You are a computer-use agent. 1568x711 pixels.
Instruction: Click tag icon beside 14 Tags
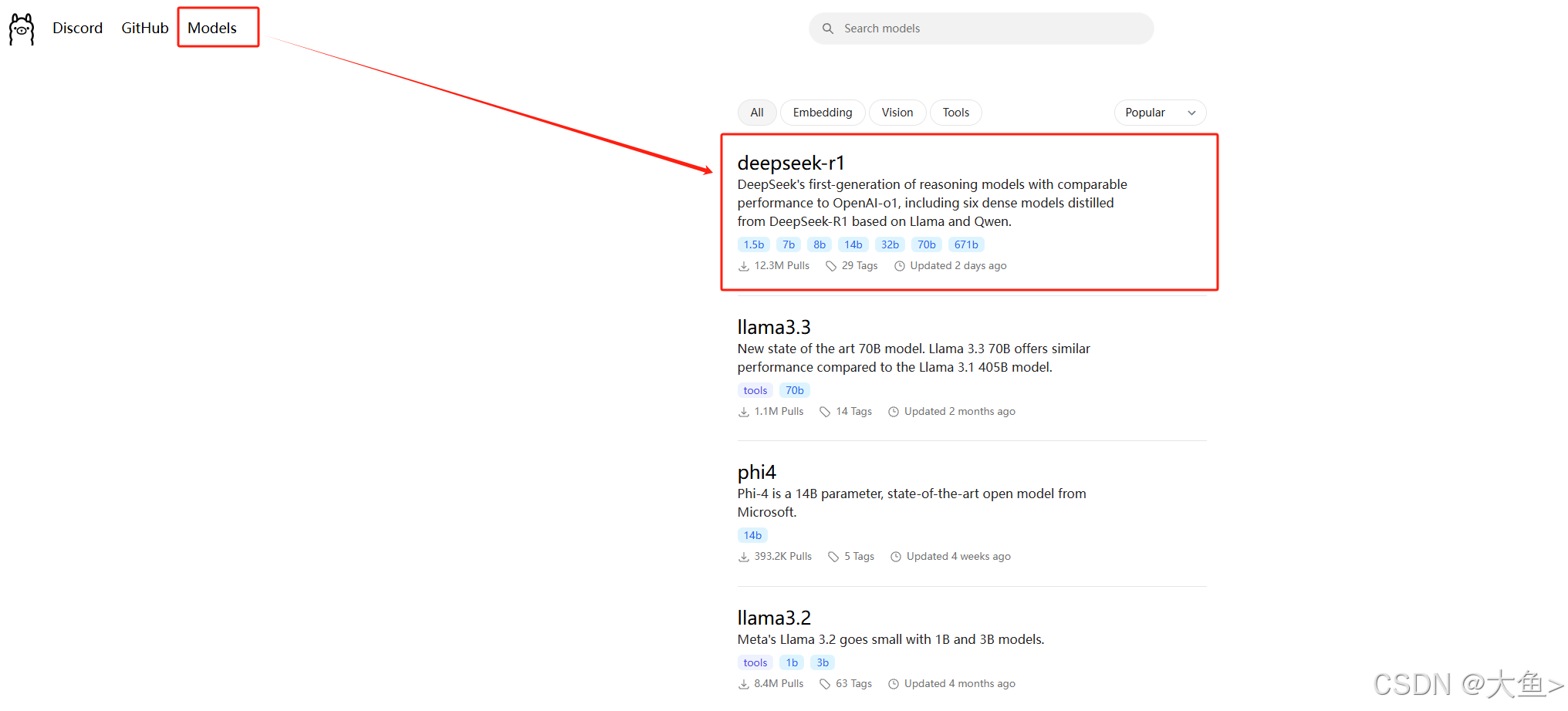(825, 412)
